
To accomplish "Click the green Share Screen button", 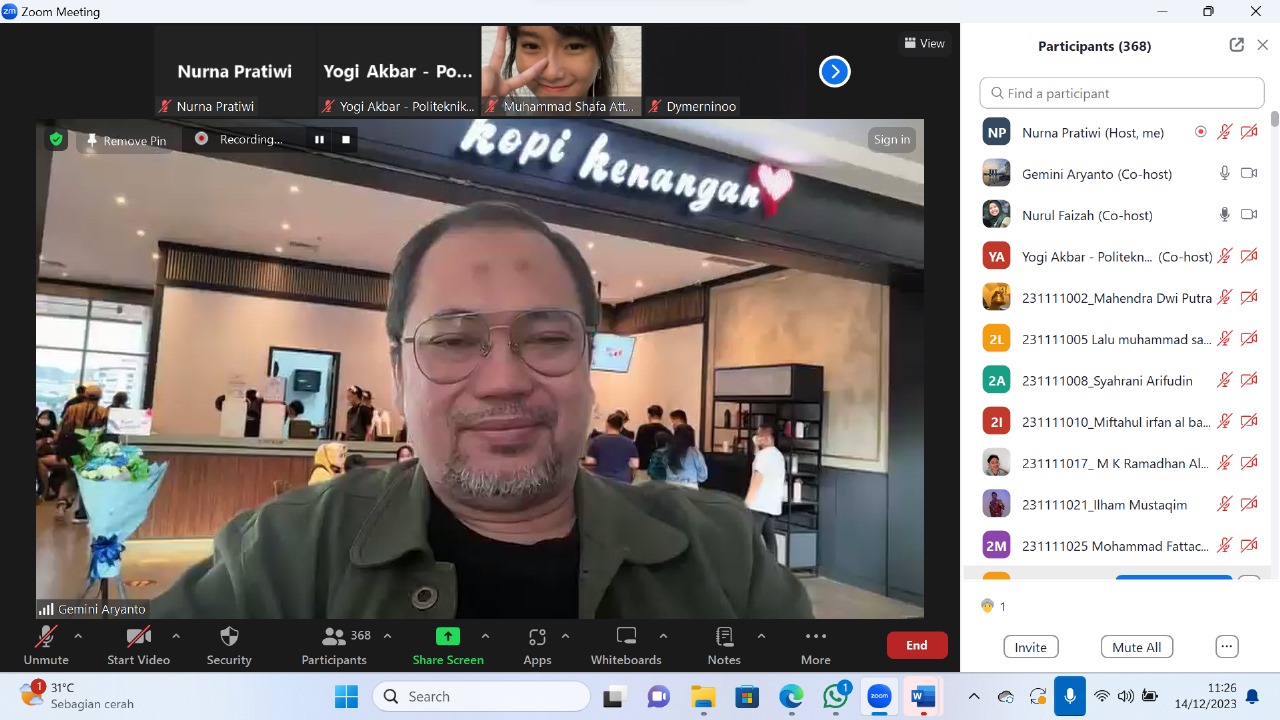I will [x=448, y=646].
